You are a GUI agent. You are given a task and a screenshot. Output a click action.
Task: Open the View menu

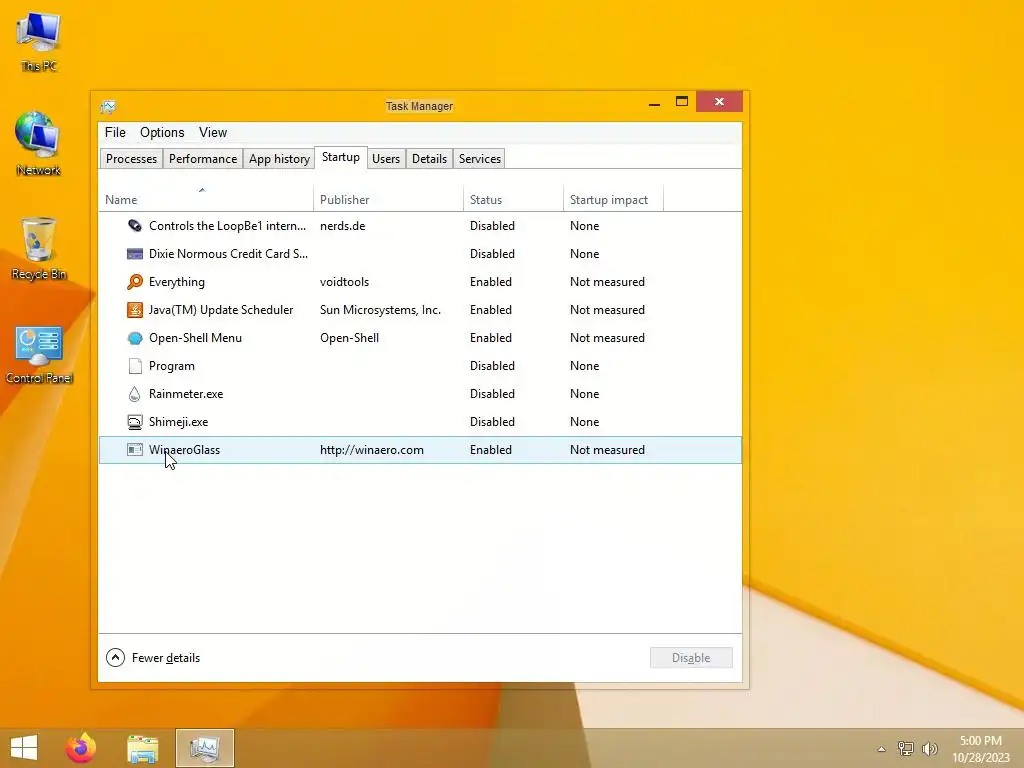pyautogui.click(x=213, y=133)
